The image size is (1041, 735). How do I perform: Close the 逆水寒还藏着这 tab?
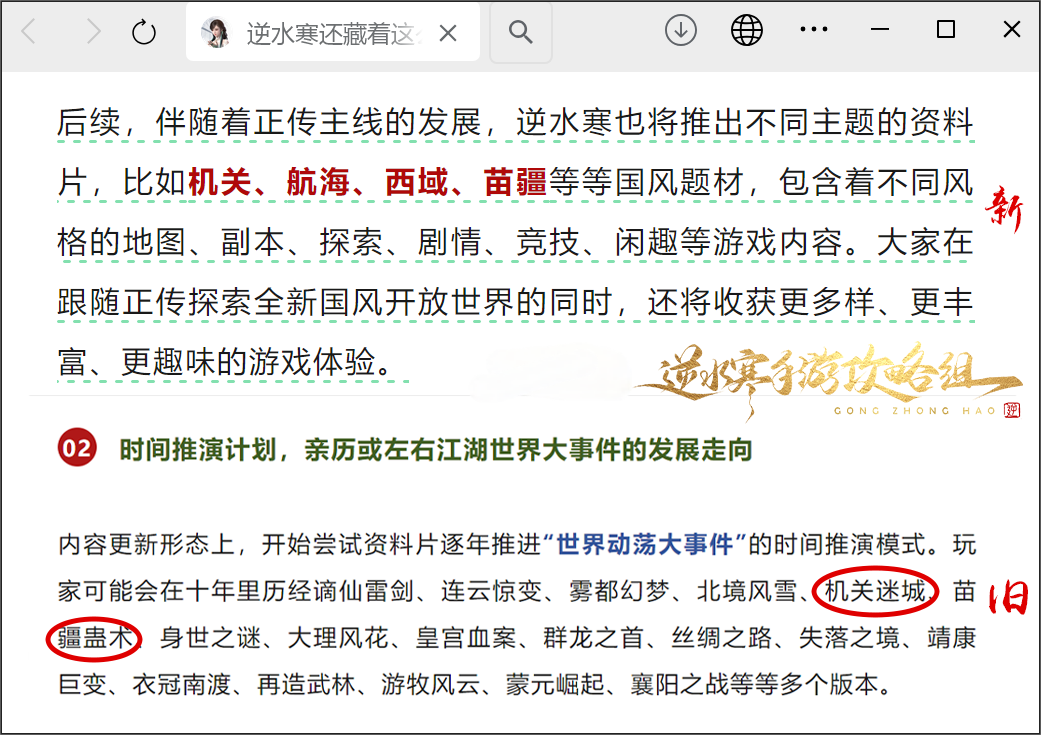(x=448, y=33)
